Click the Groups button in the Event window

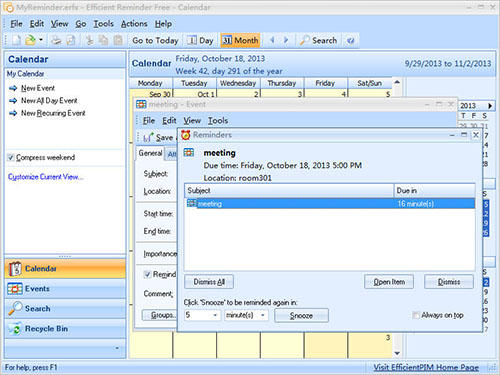pyautogui.click(x=160, y=315)
